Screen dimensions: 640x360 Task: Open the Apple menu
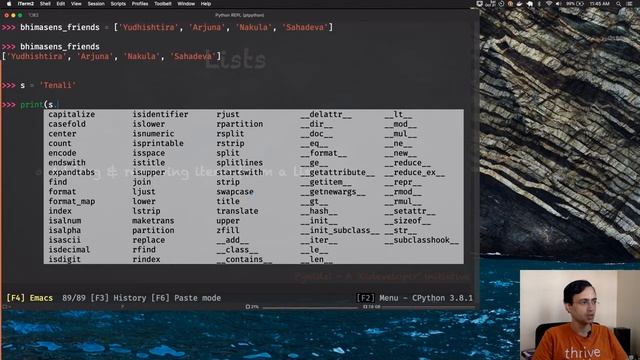8,4
